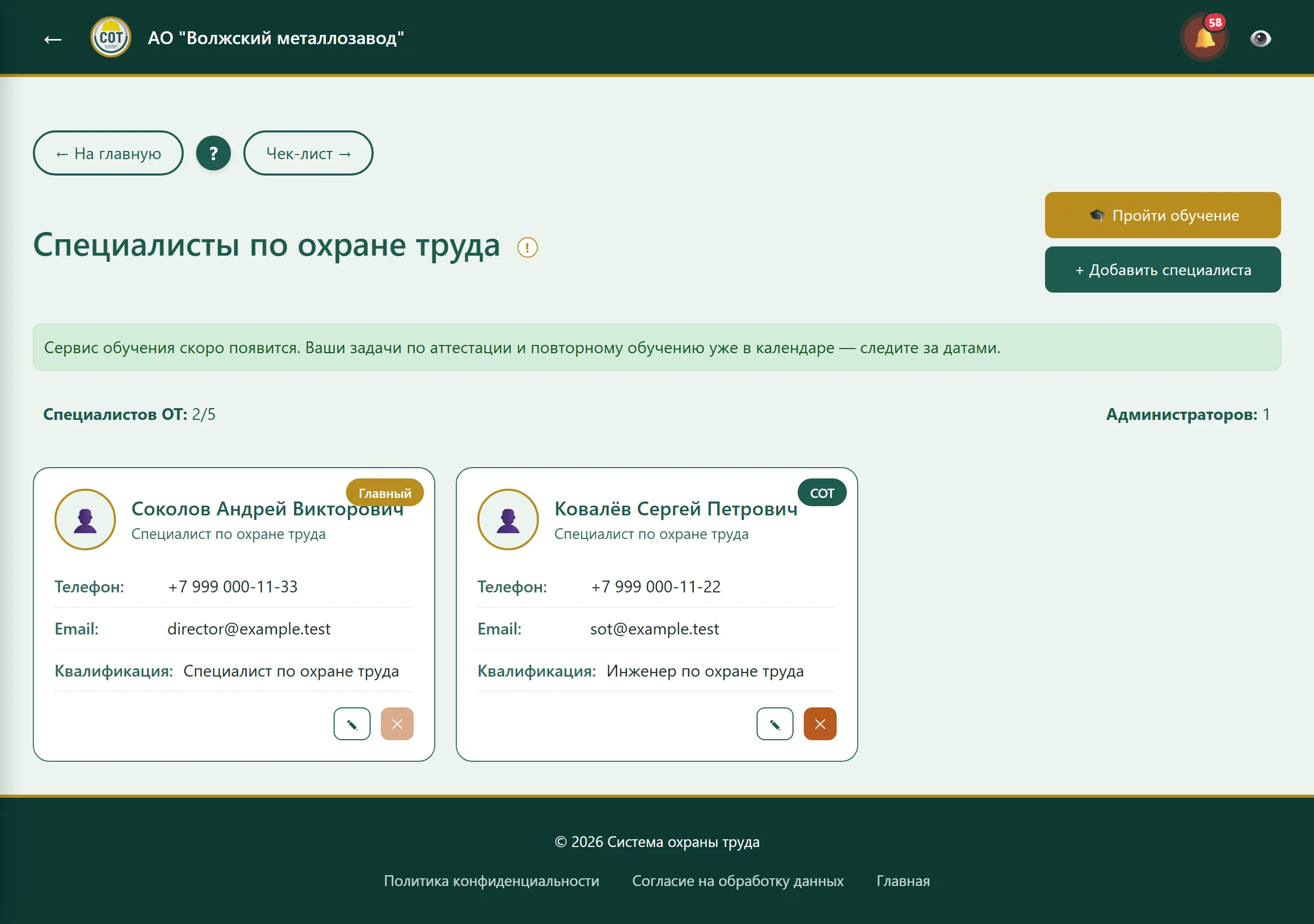Click Соколов's avatar icon
The height and width of the screenshot is (924, 1314).
click(x=85, y=519)
